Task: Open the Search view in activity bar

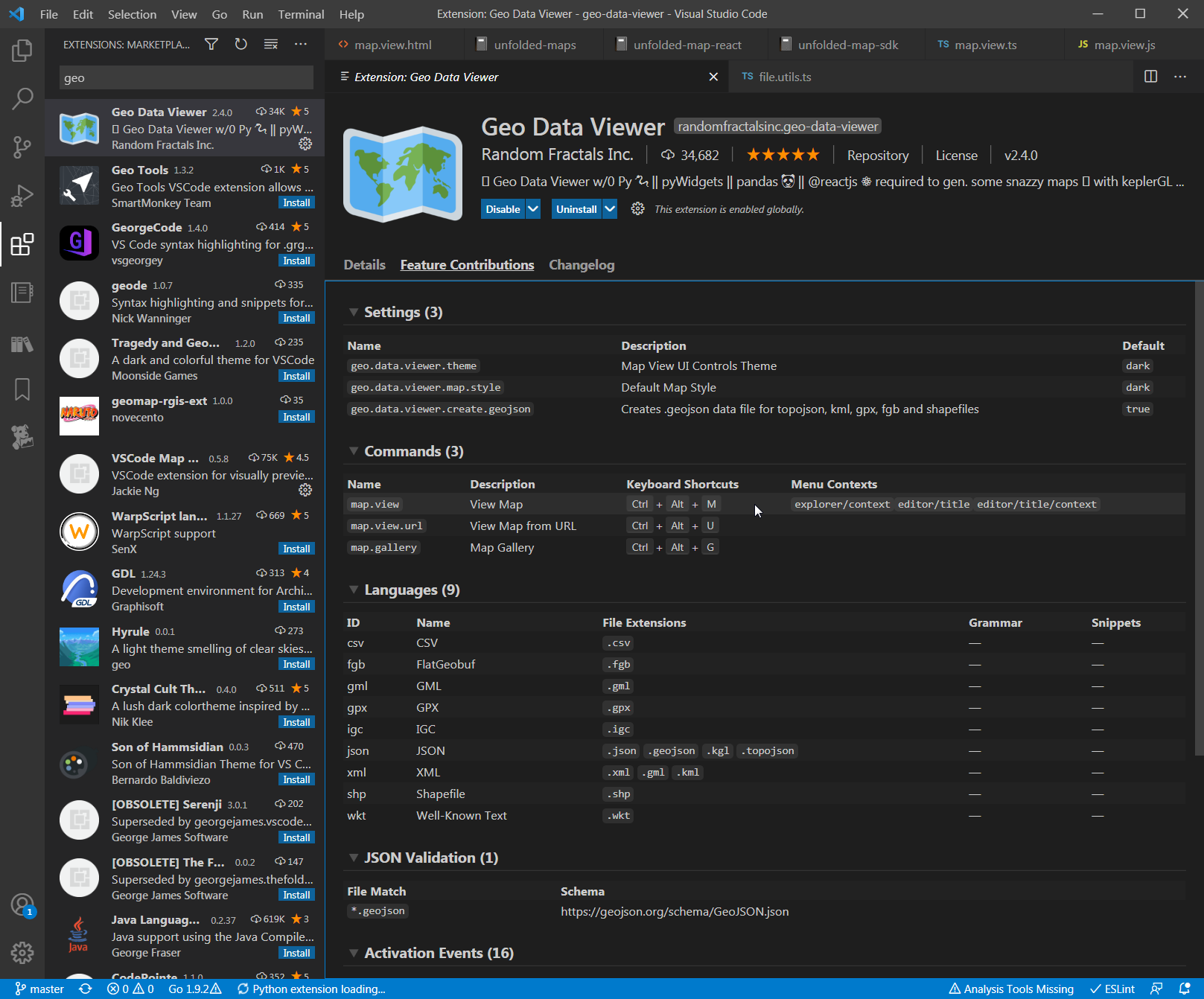Action: (22, 98)
